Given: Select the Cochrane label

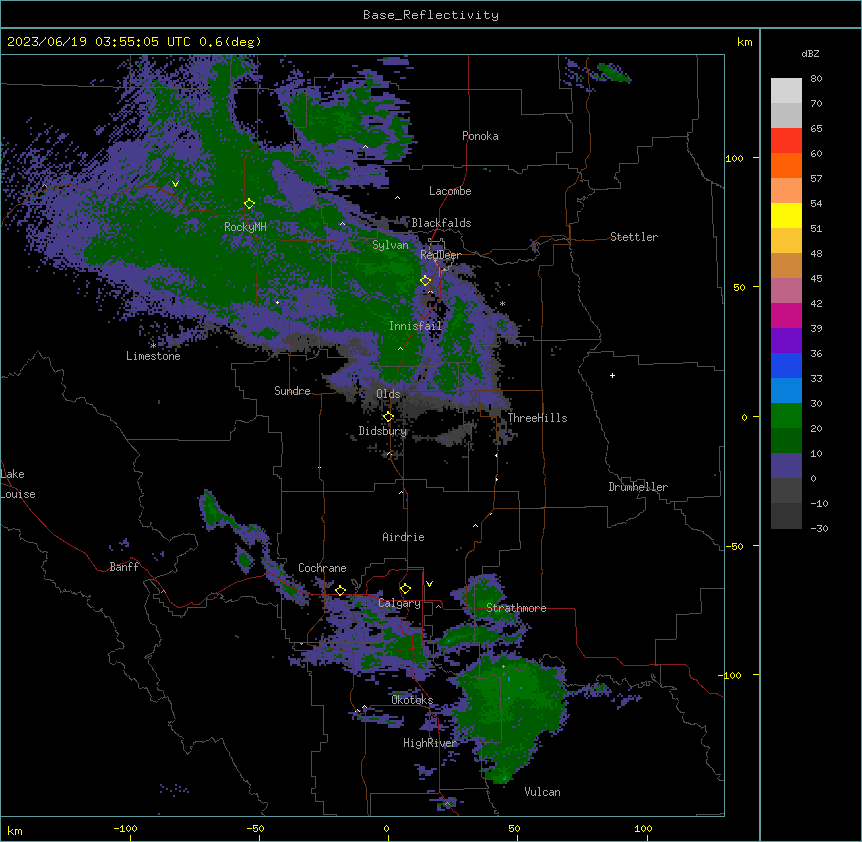Looking at the screenshot, I should click(322, 568).
